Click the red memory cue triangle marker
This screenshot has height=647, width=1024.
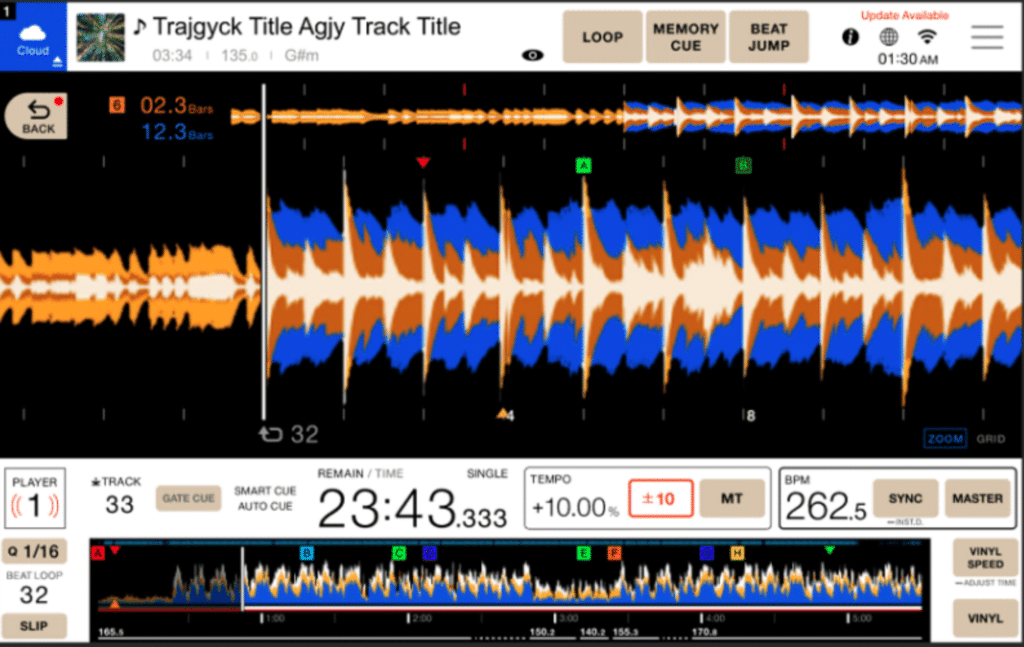pos(423,162)
